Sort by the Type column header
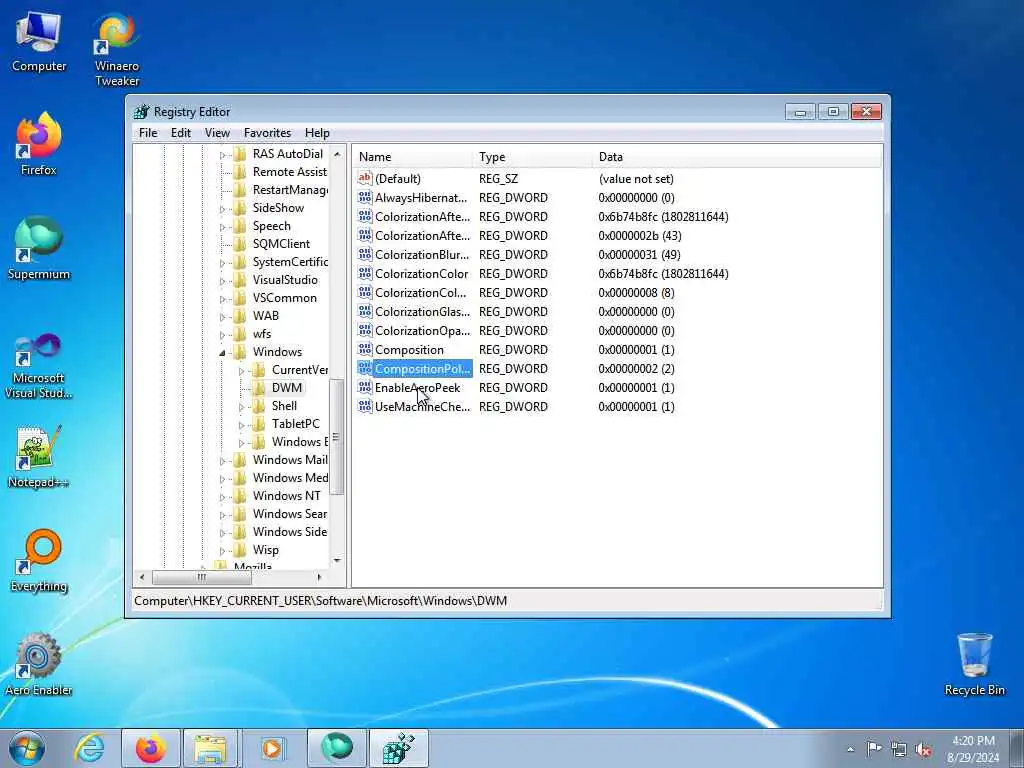 tap(533, 157)
